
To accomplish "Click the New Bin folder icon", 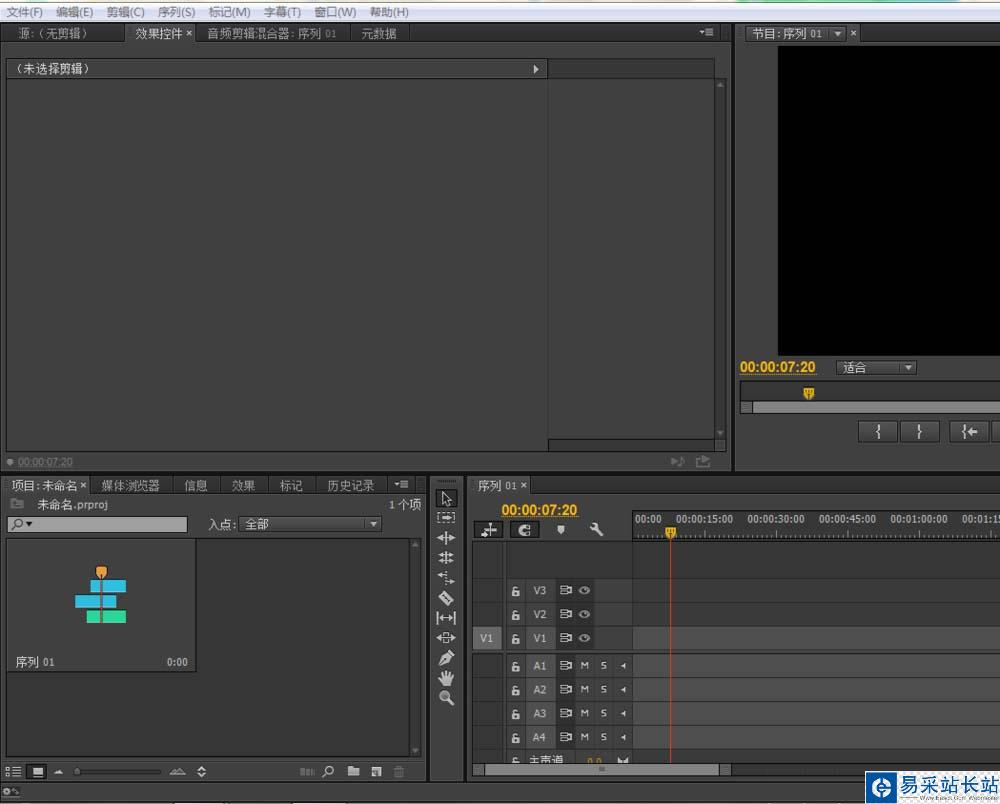I will click(x=353, y=771).
